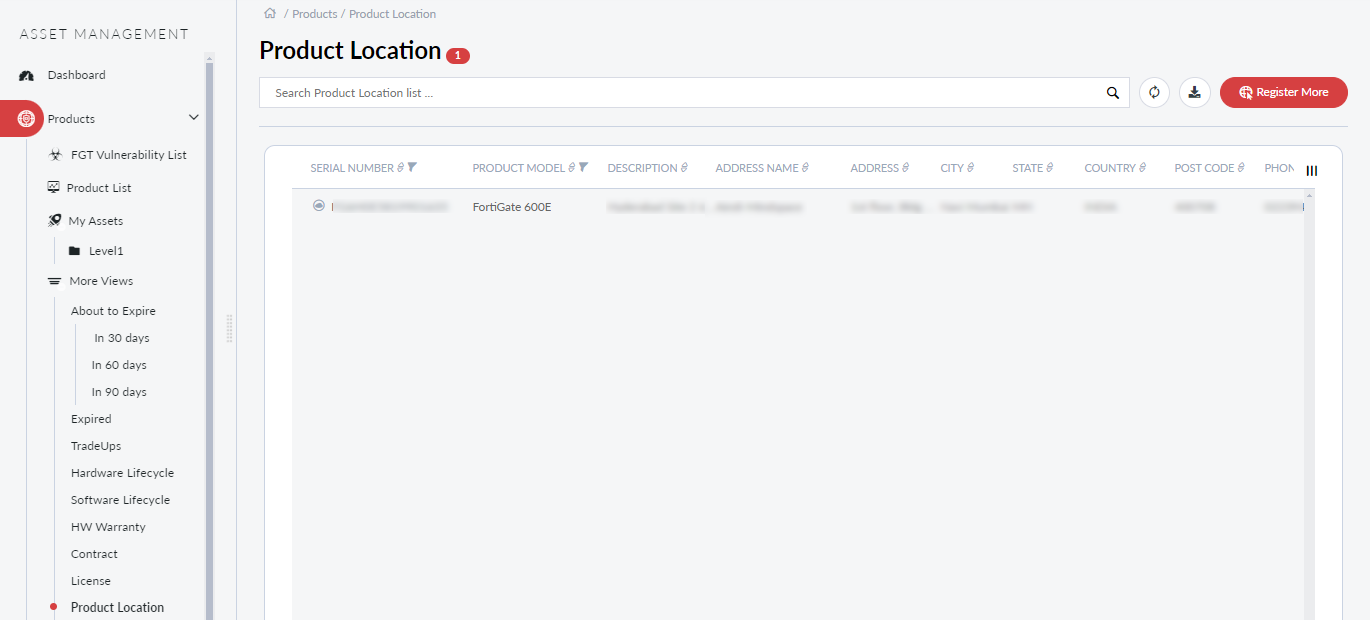Click the FortiGate 600E cell

click(x=512, y=207)
